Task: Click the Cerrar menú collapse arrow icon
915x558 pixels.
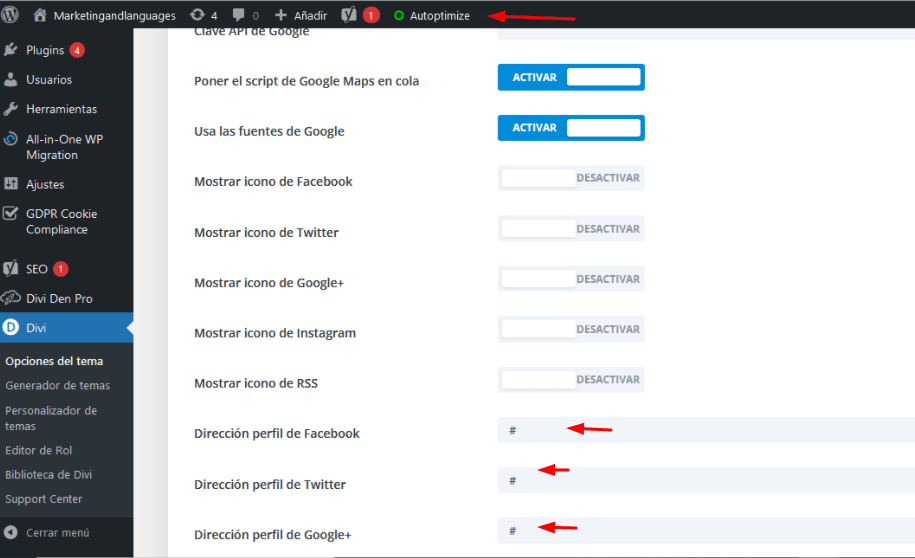Action: coord(11,532)
